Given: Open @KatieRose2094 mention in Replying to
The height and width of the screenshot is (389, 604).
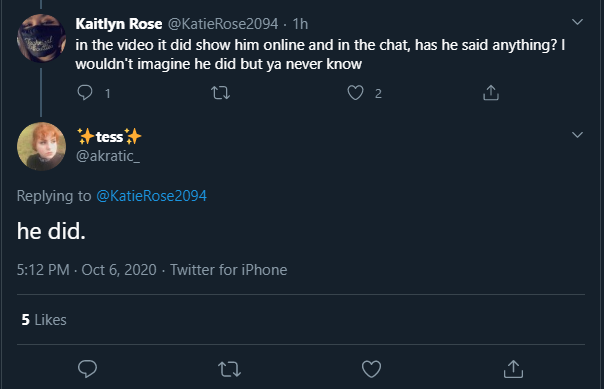Looking at the screenshot, I should (x=151, y=196).
